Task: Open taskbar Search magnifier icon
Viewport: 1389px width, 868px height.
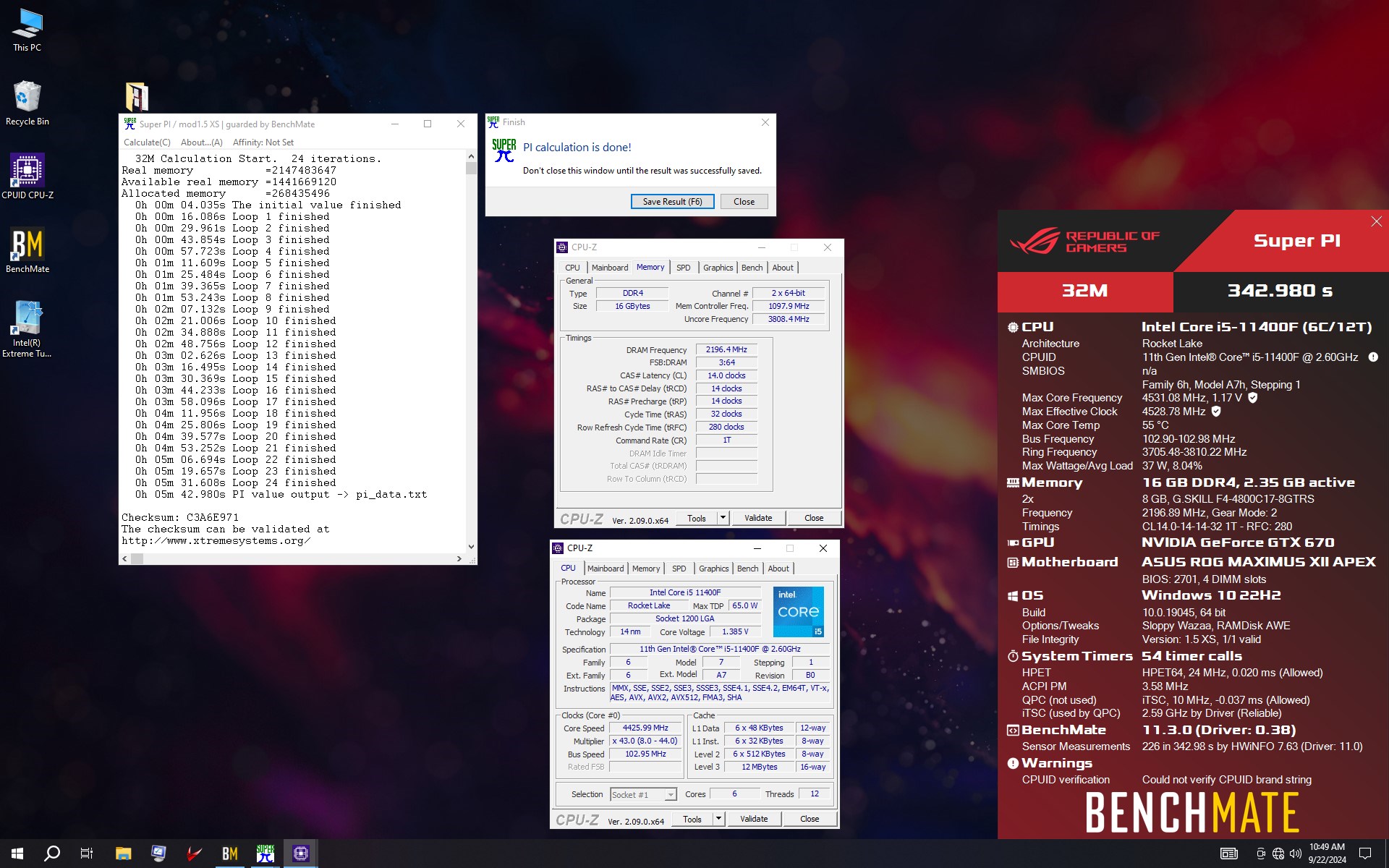Action: pyautogui.click(x=52, y=854)
